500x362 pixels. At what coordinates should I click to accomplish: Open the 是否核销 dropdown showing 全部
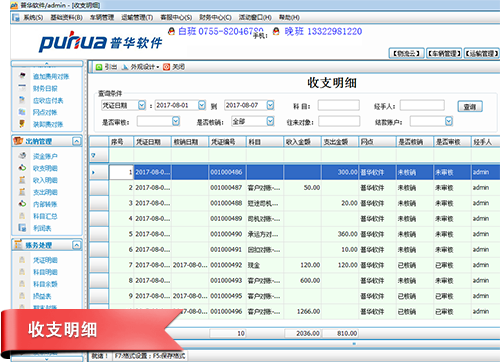tap(270, 121)
